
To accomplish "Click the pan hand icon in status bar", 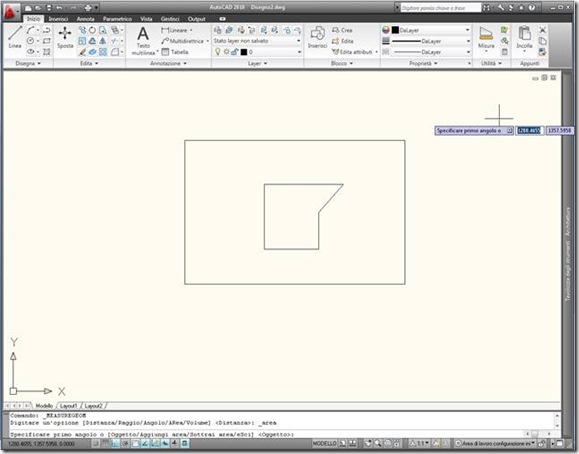I will point(368,443).
